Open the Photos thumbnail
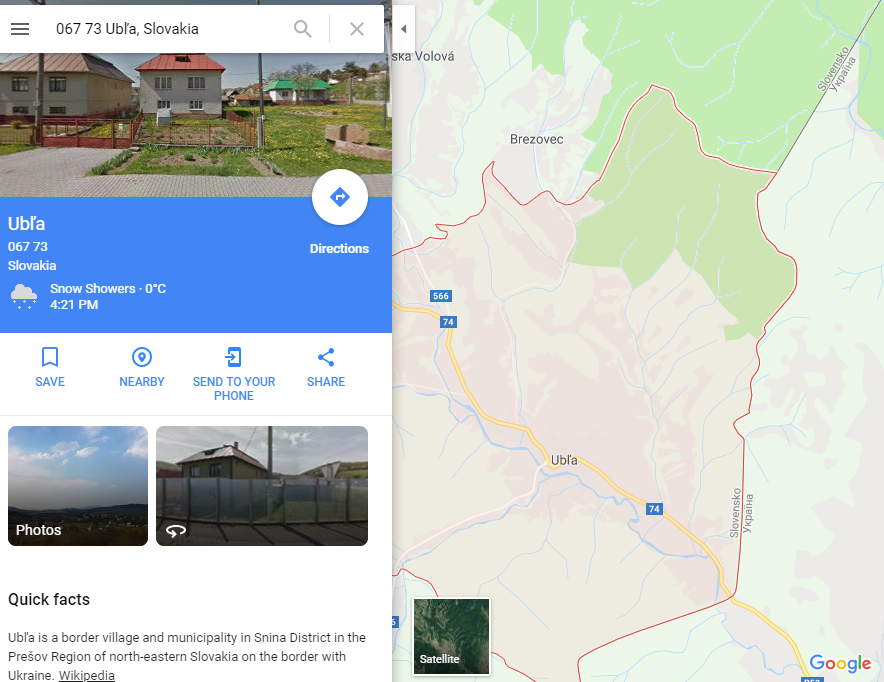 point(78,486)
